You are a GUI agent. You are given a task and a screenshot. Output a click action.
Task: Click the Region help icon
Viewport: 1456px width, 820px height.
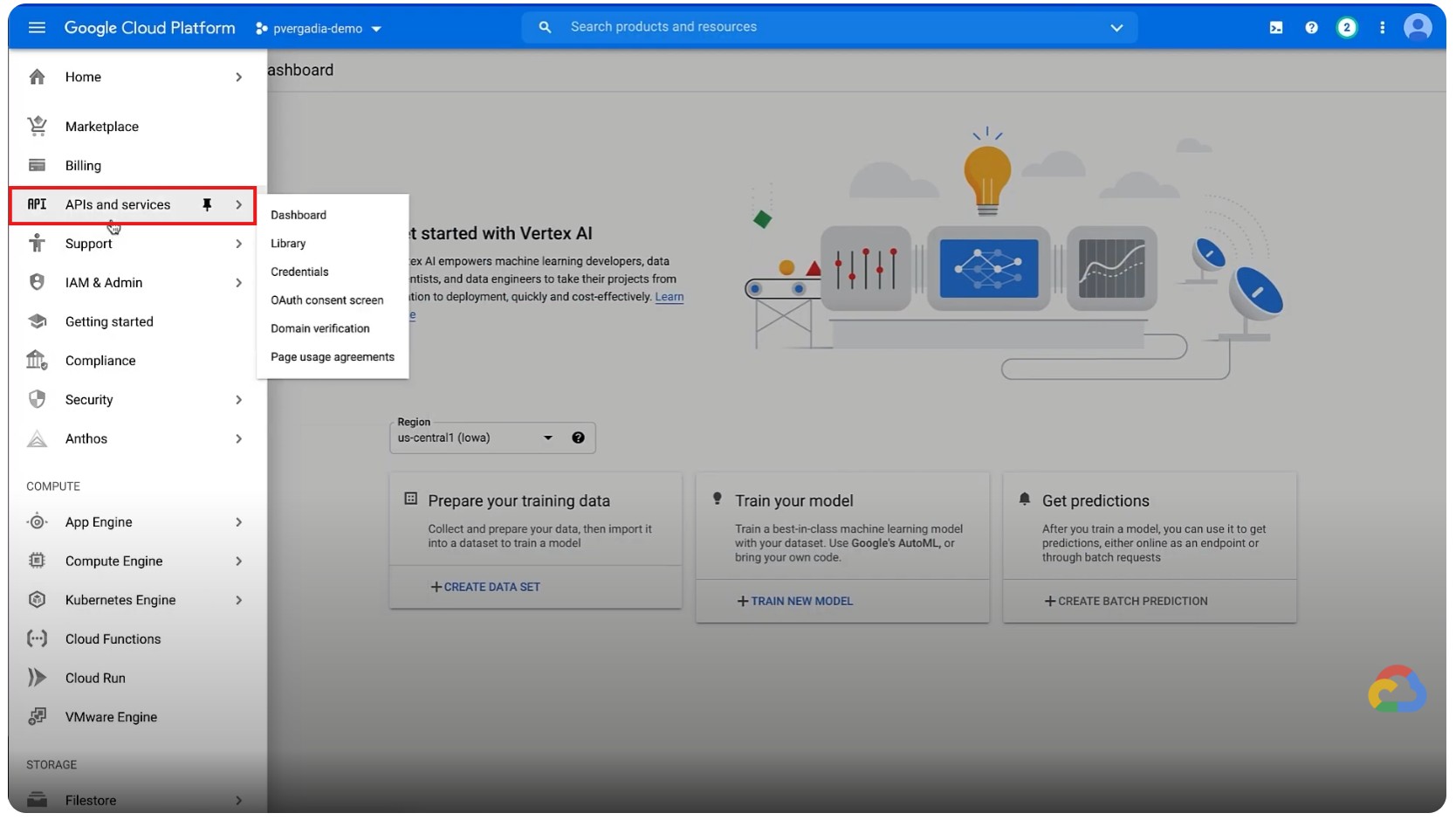tap(578, 438)
